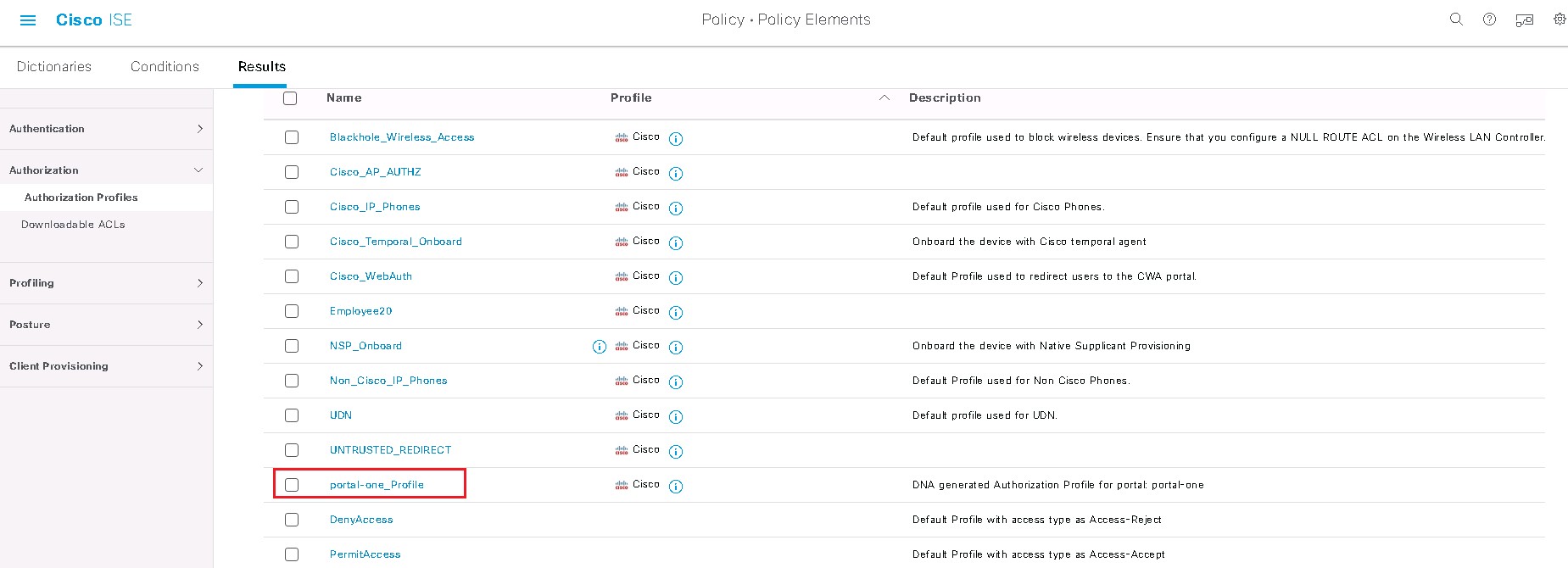Click Cisco logo icon in UDN row
Image resolution: width=1568 pixels, height=568 pixels.
tap(622, 415)
